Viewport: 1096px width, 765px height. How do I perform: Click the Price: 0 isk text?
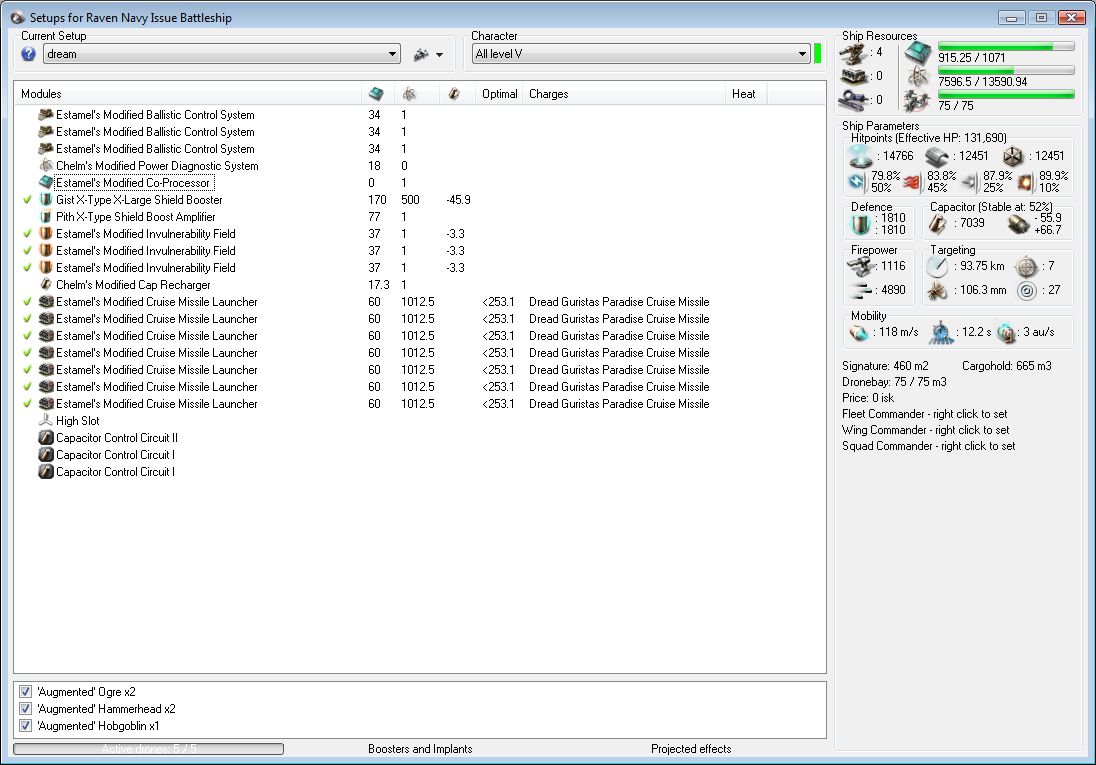coord(867,398)
